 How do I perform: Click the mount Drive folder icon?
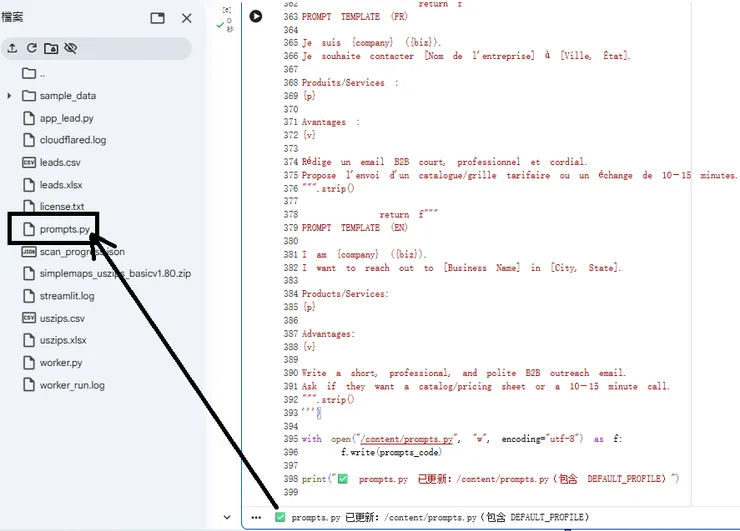tap(51, 48)
